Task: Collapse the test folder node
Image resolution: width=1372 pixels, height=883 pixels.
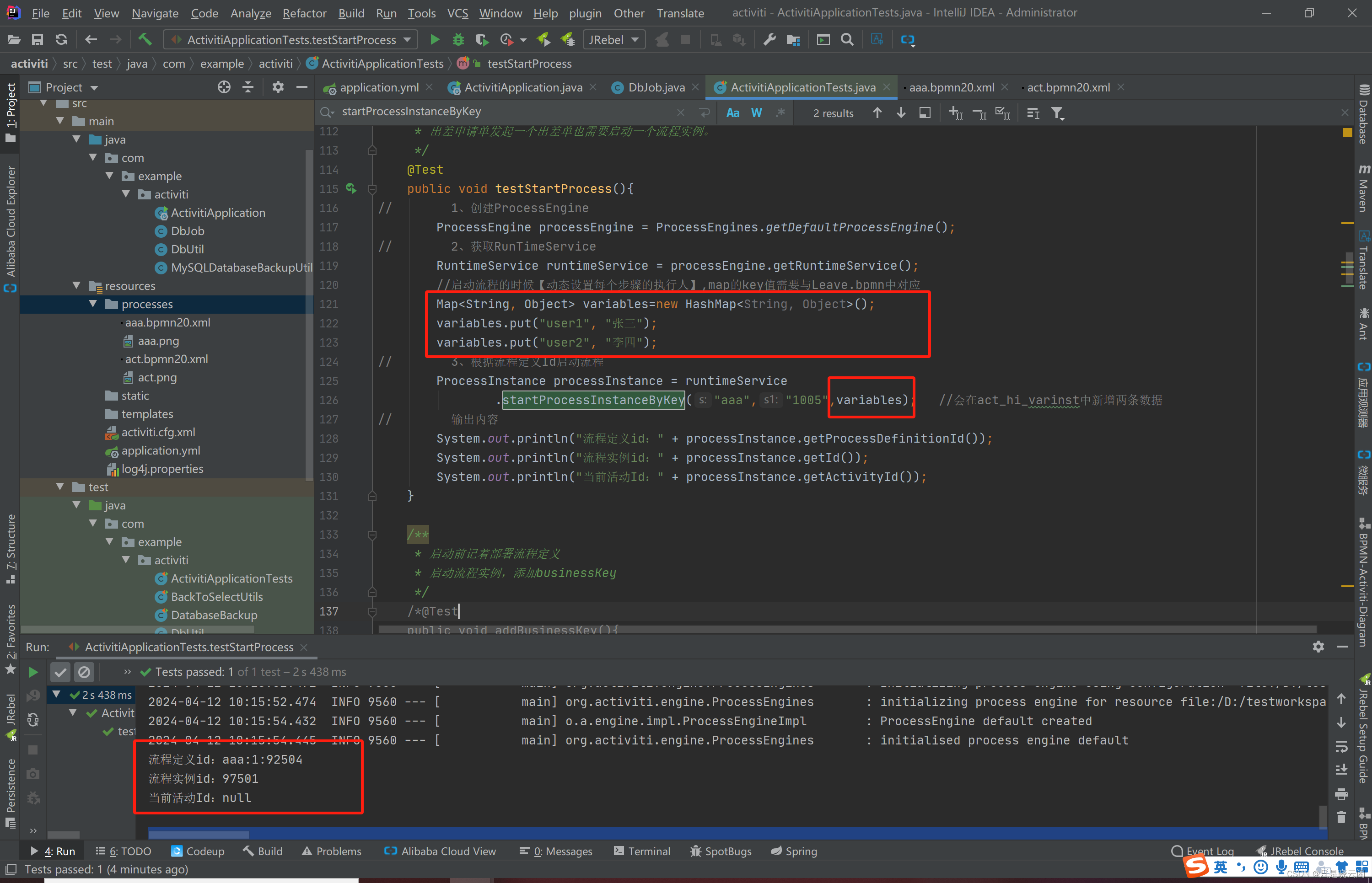Action: click(61, 487)
